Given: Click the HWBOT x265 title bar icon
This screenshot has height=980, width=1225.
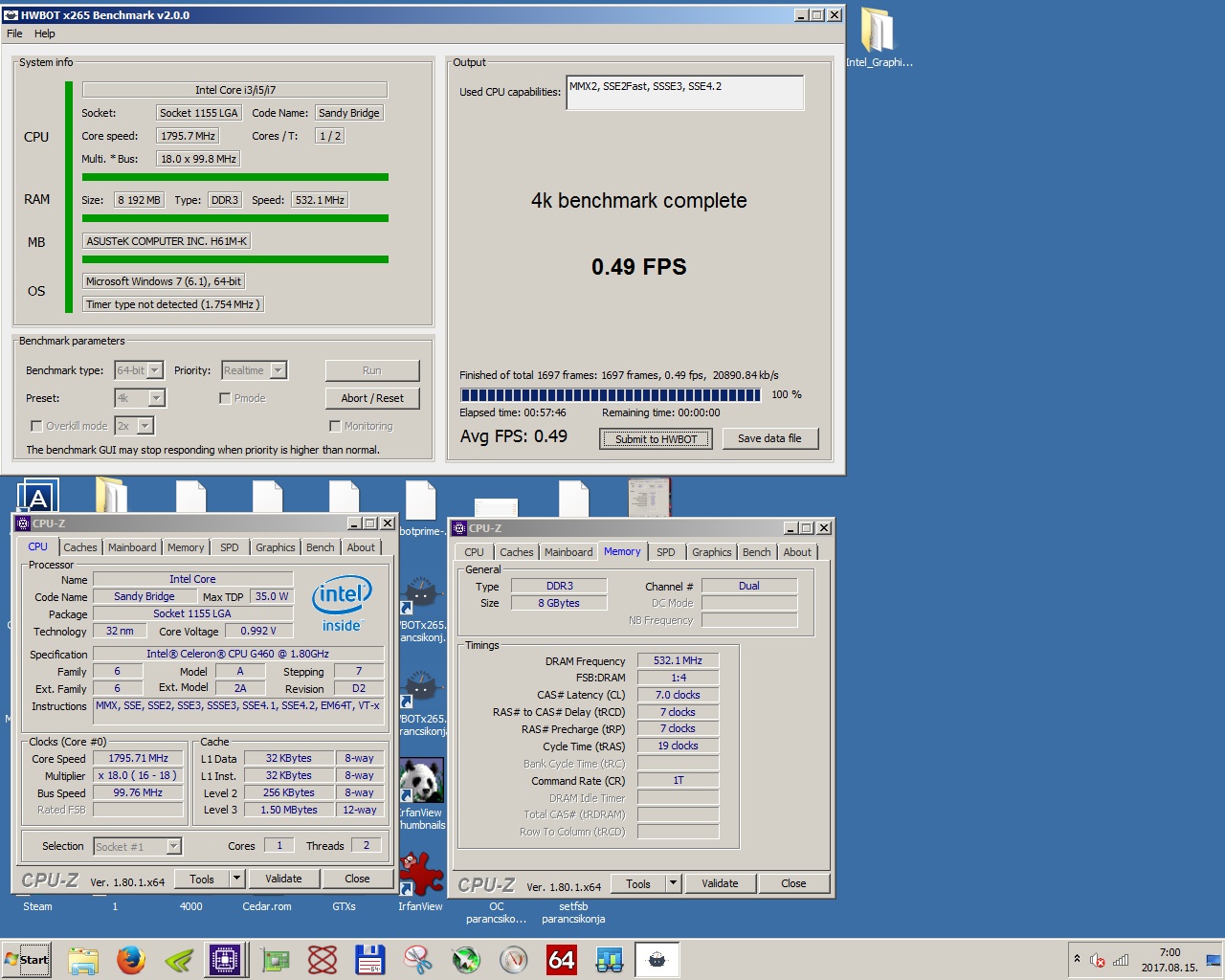Looking at the screenshot, I should (x=11, y=15).
